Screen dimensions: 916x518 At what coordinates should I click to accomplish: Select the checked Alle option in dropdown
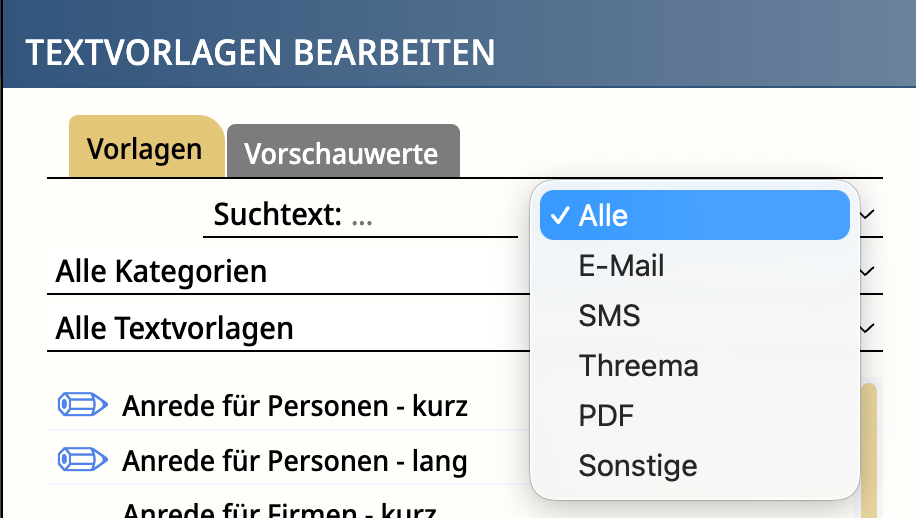695,215
